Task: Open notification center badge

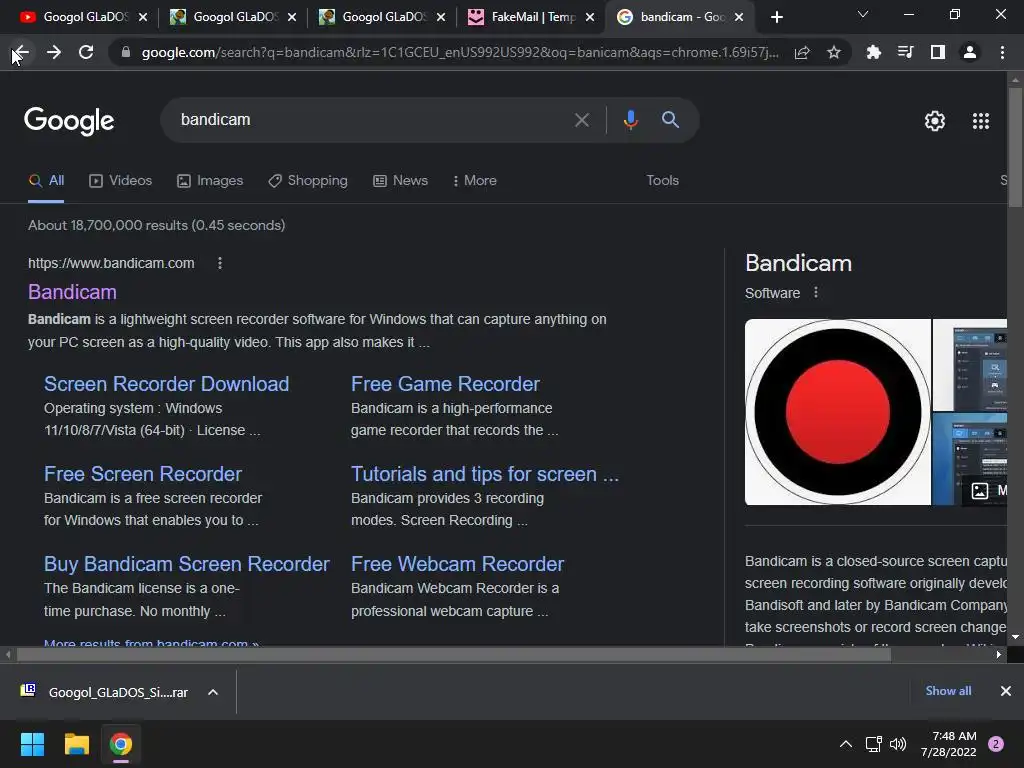Action: [x=996, y=744]
